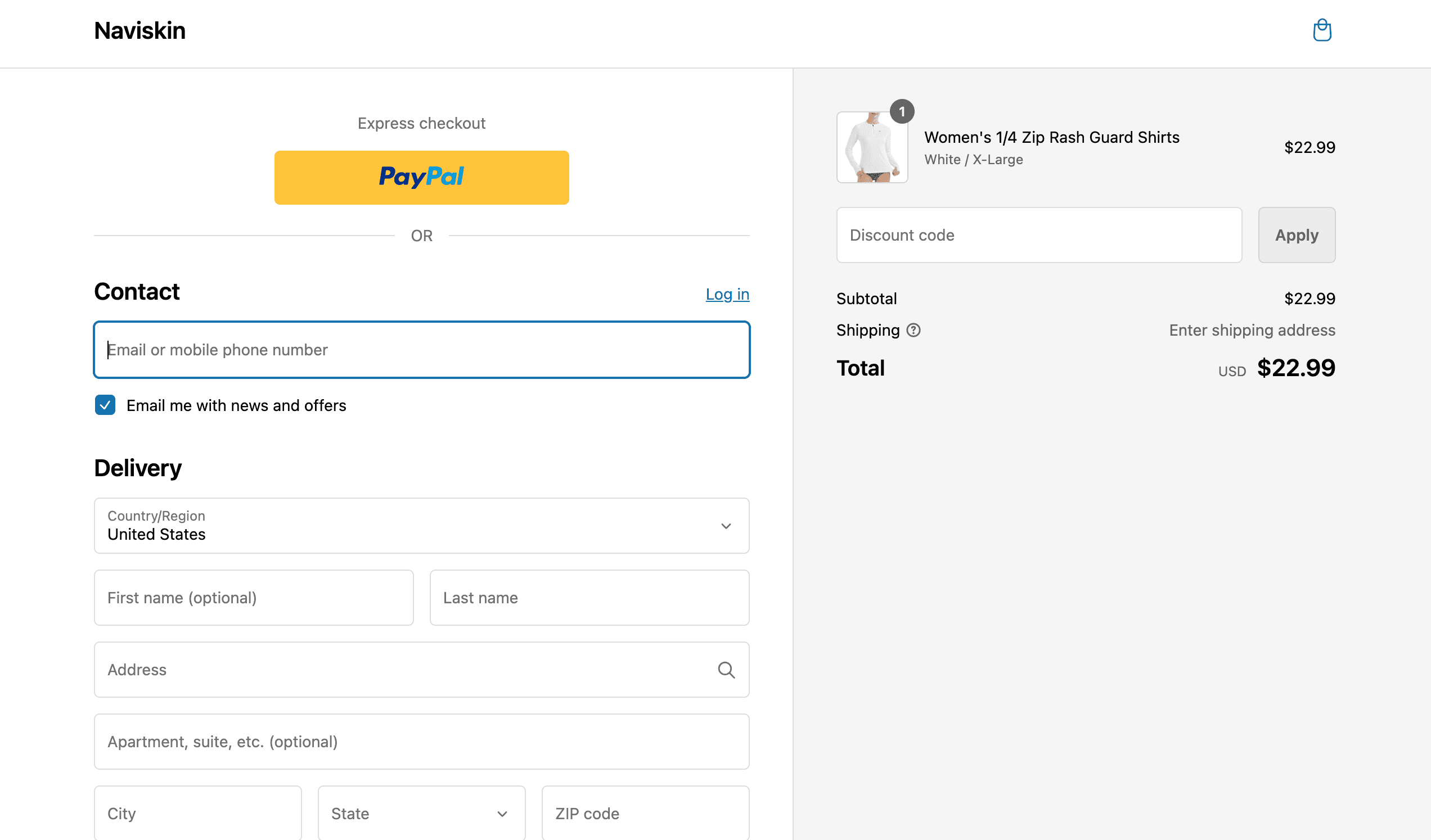The image size is (1431, 840).
Task: Click the rash guard product thumbnail
Action: click(872, 147)
